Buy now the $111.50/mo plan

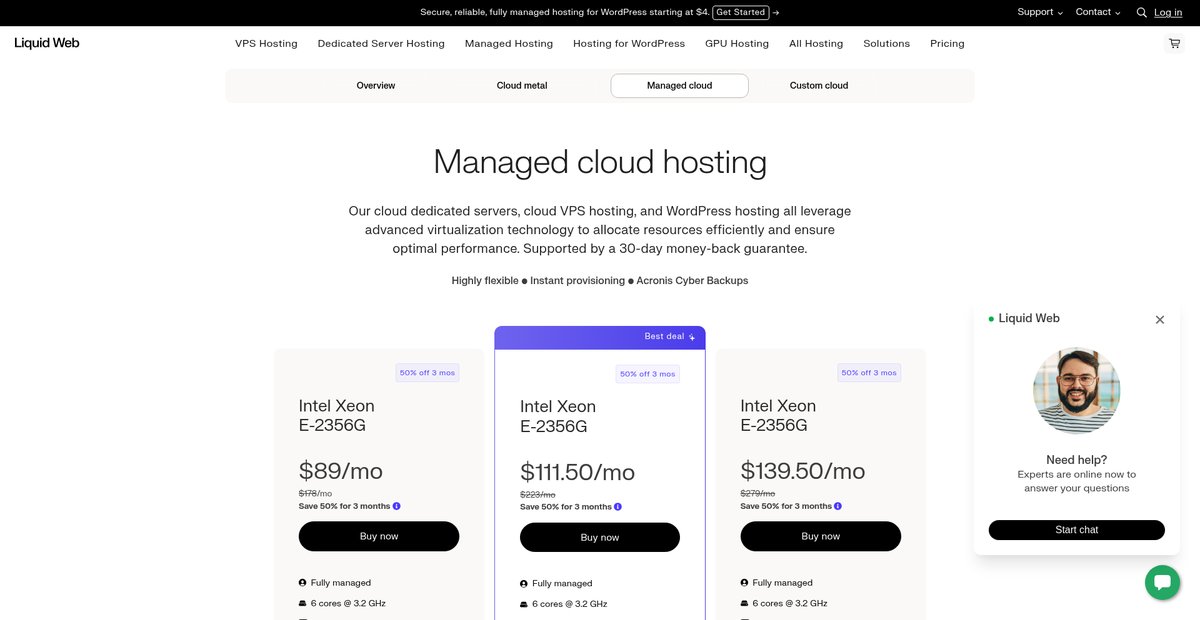pos(600,537)
